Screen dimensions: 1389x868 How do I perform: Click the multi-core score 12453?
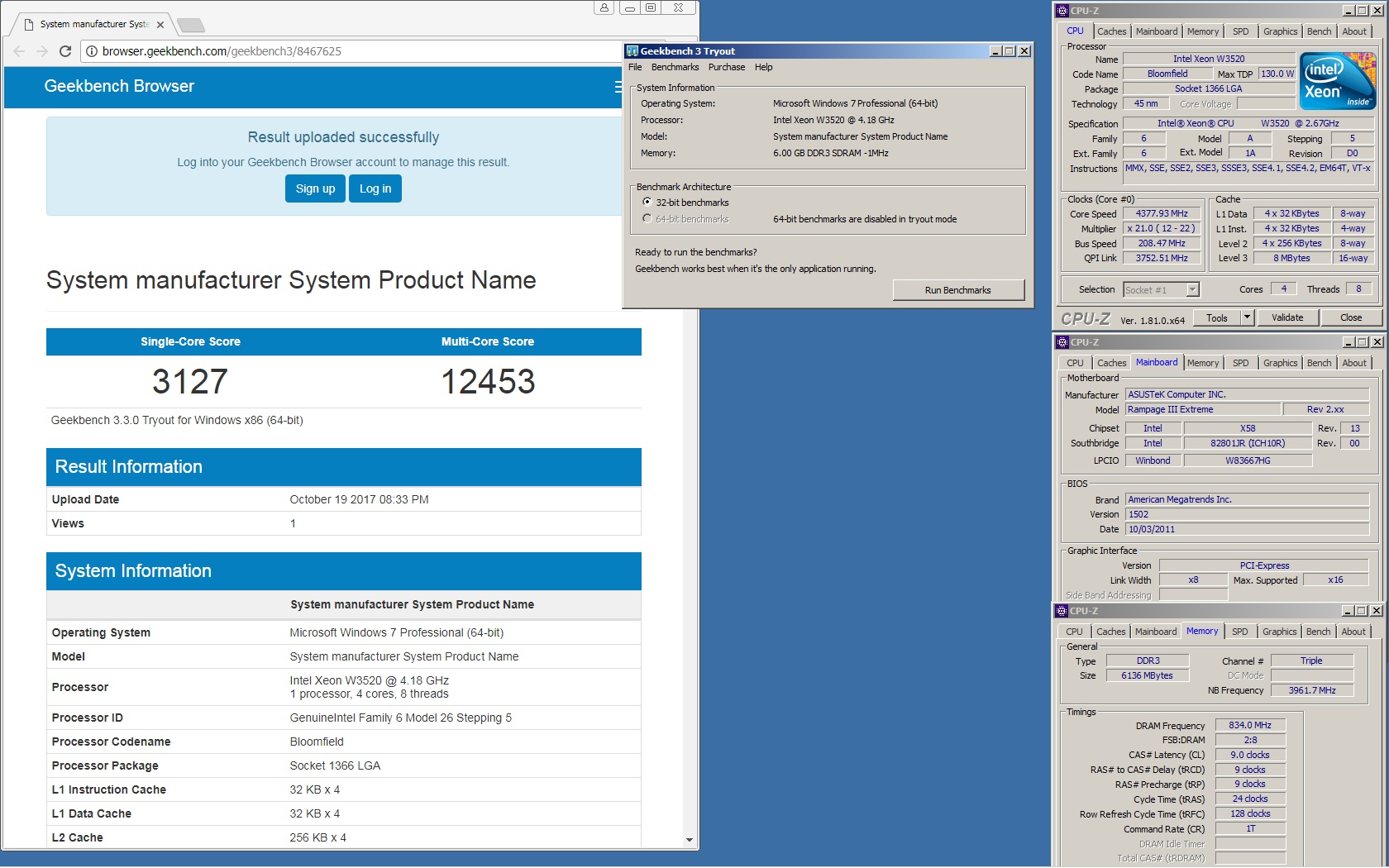[488, 381]
